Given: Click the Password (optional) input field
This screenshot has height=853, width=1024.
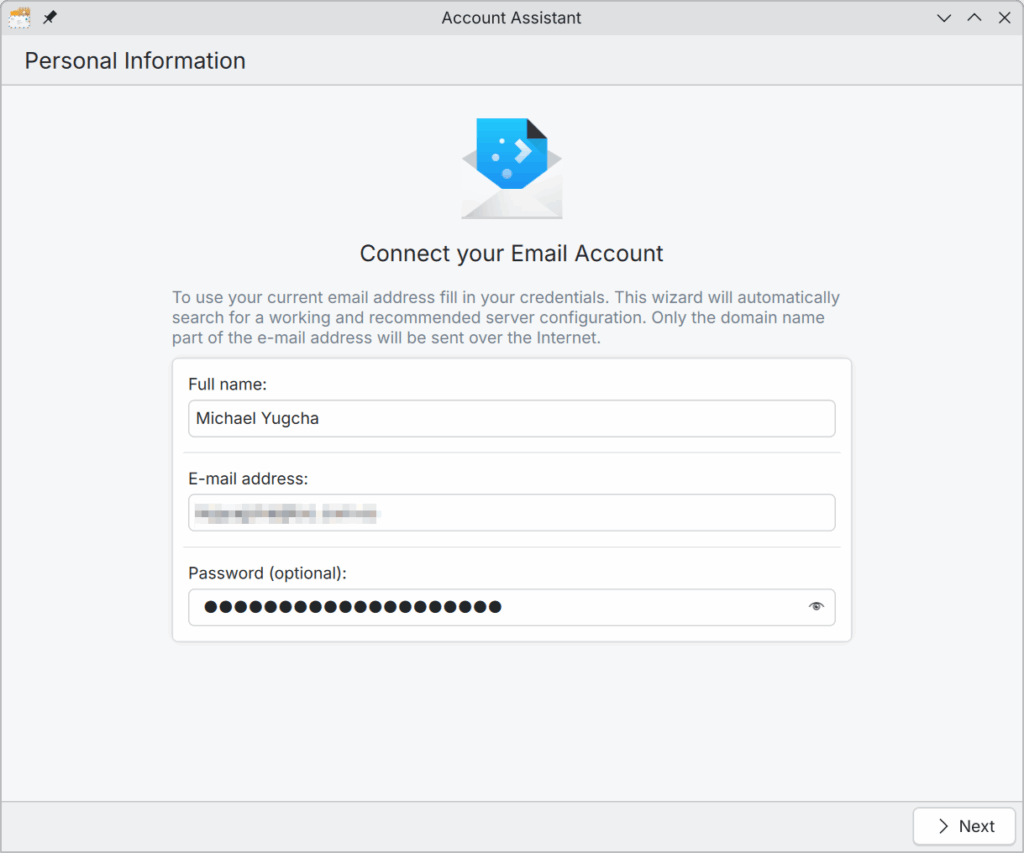Looking at the screenshot, I should pos(495,607).
